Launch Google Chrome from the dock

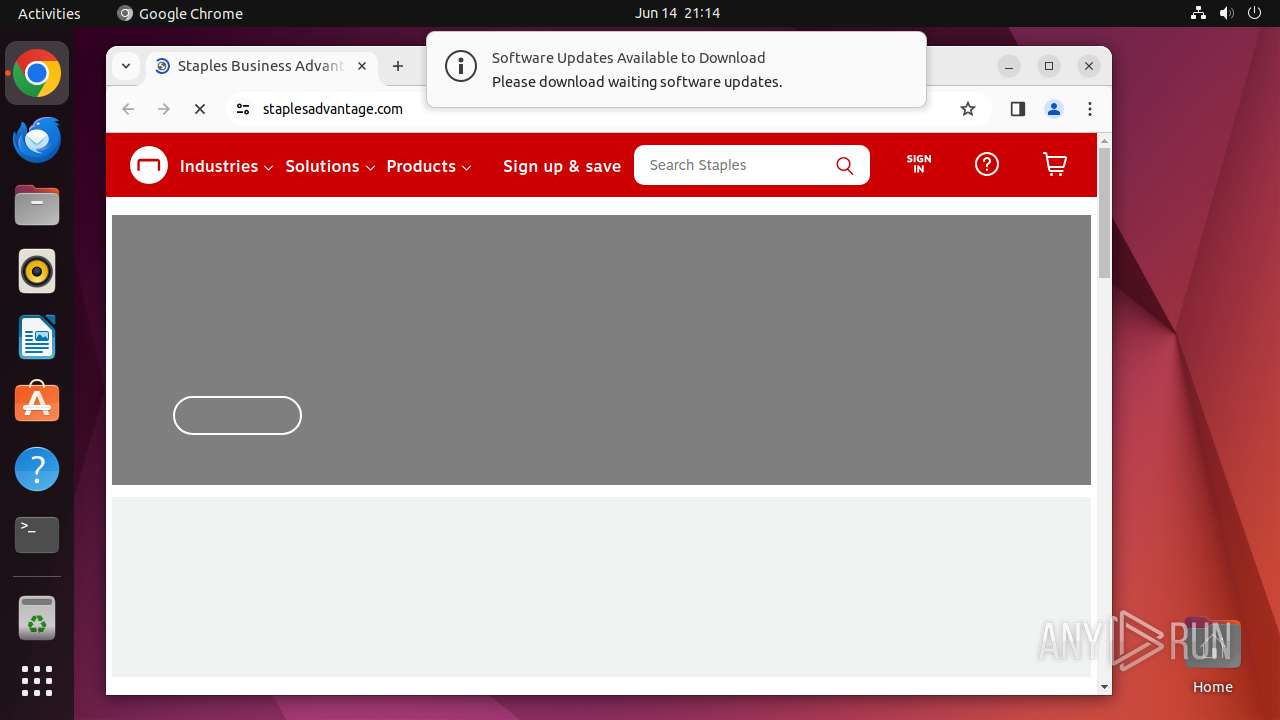37,73
